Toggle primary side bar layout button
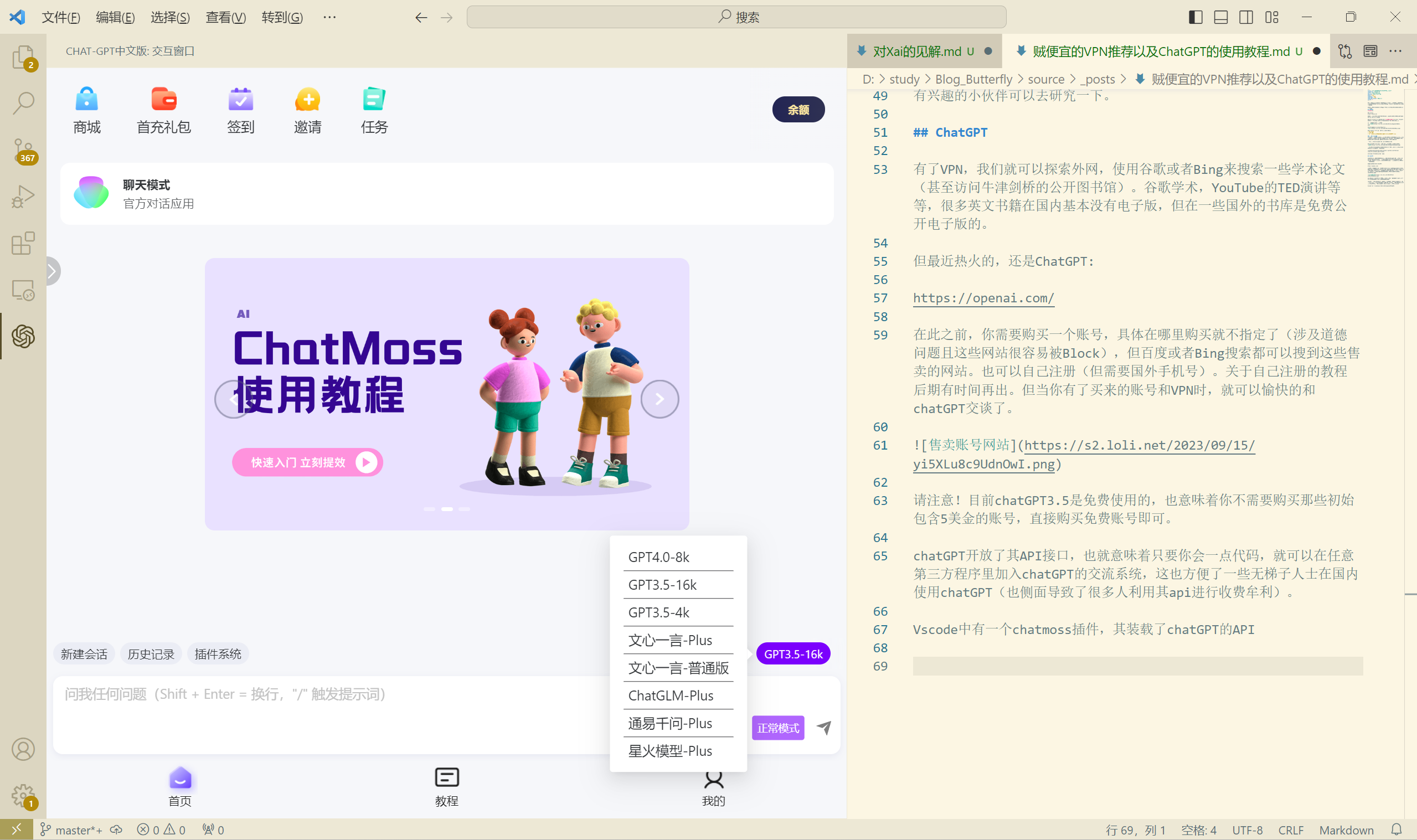 [1195, 18]
